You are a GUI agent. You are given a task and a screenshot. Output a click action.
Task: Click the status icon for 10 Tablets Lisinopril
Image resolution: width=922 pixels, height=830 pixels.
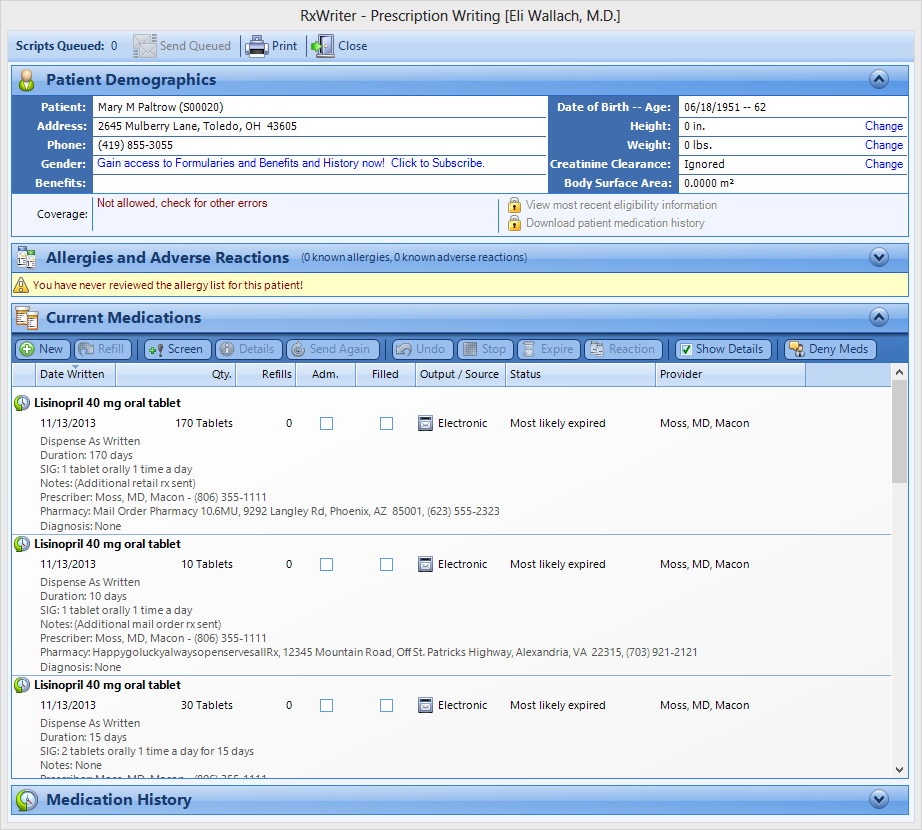tap(22, 544)
